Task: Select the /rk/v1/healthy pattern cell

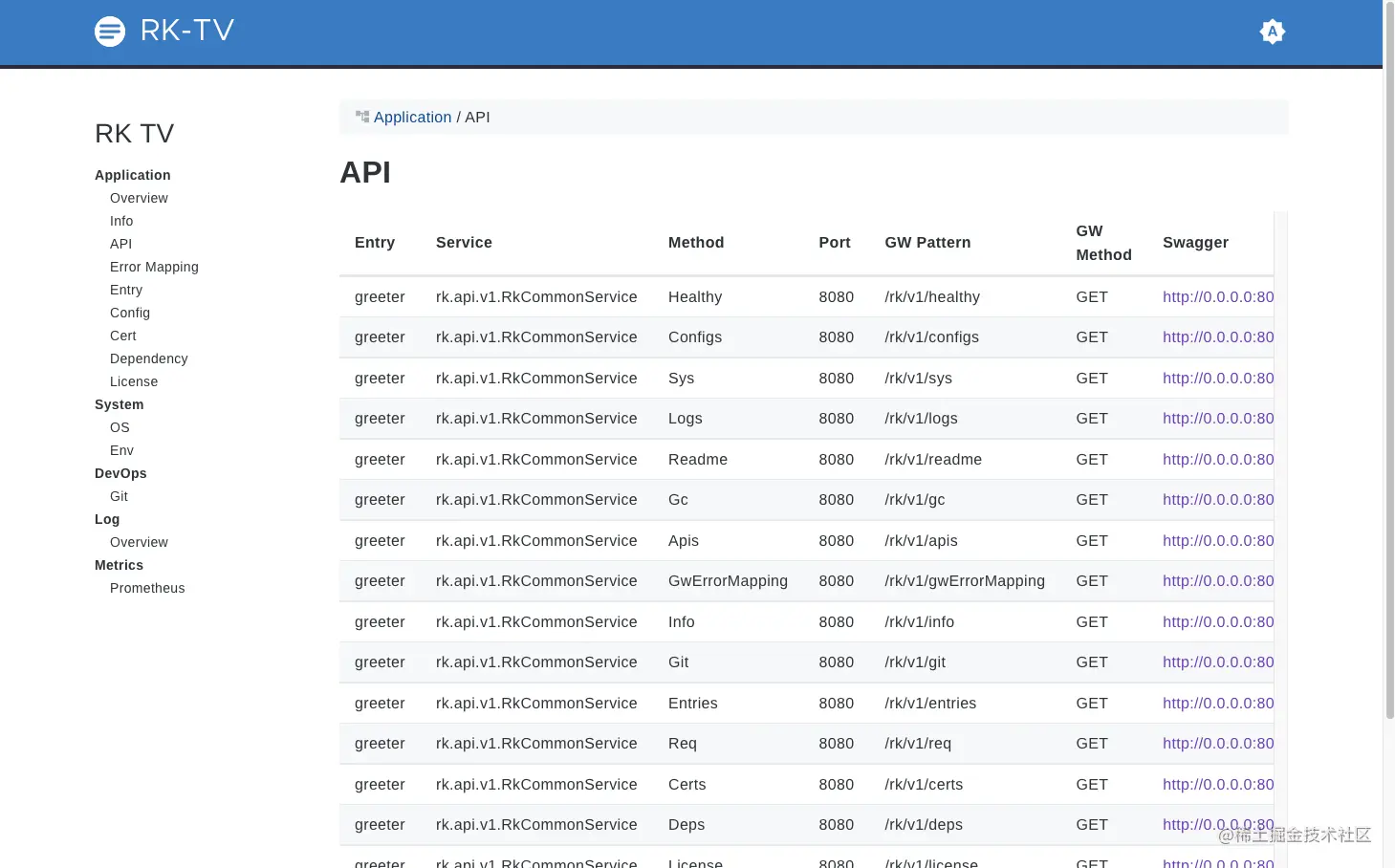Action: click(x=932, y=297)
